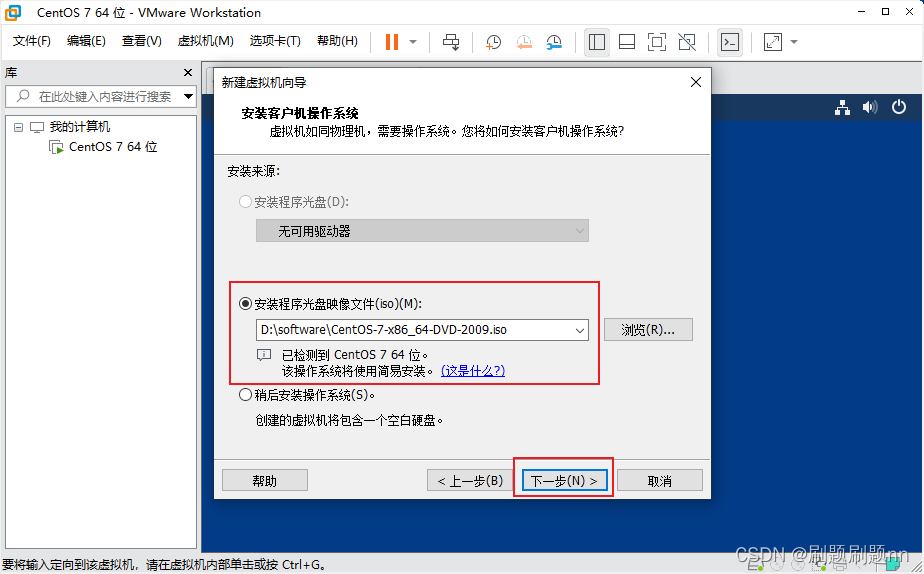Click the 浏览(R)... button

(648, 330)
